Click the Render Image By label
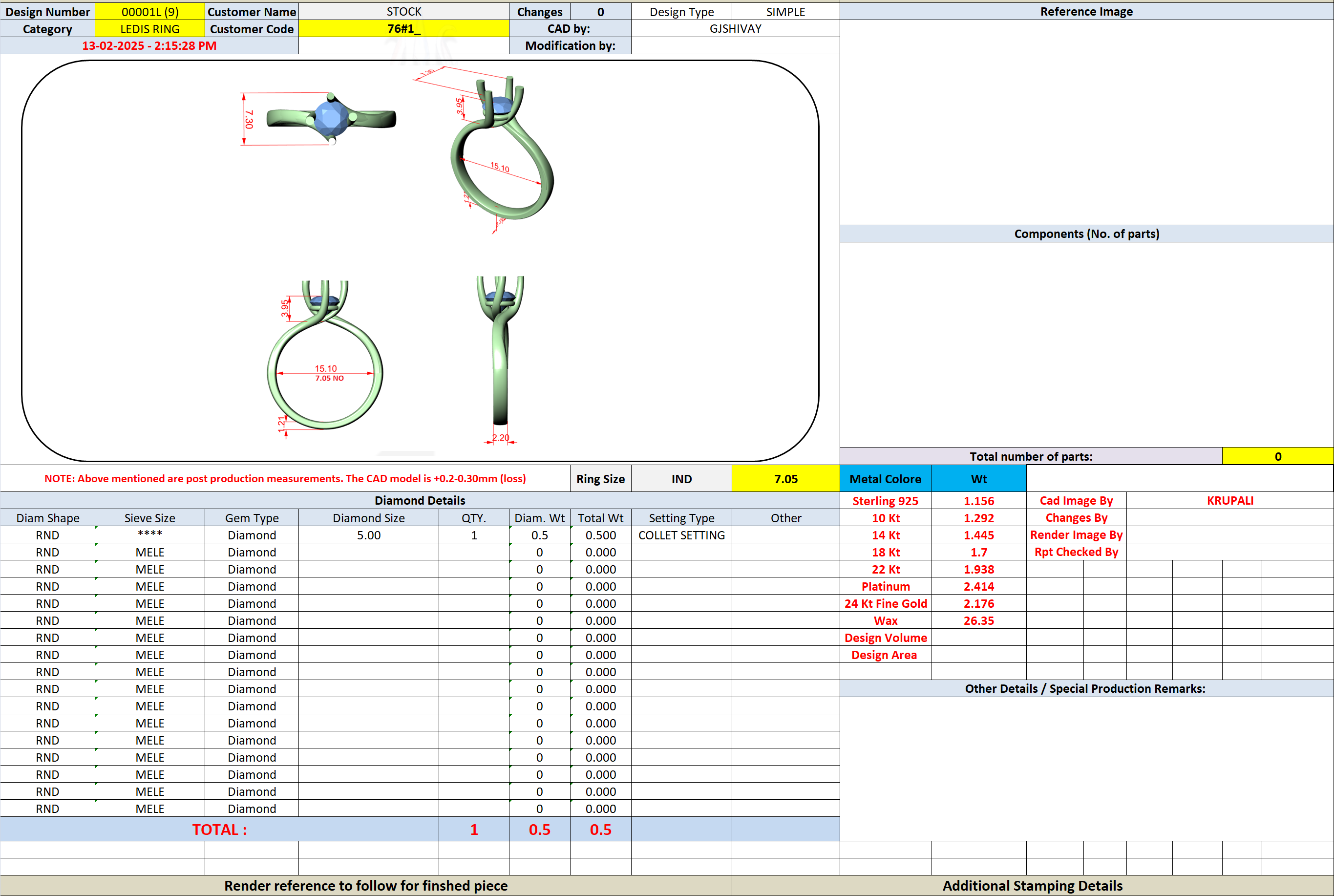The image size is (1334, 896). point(1077,535)
